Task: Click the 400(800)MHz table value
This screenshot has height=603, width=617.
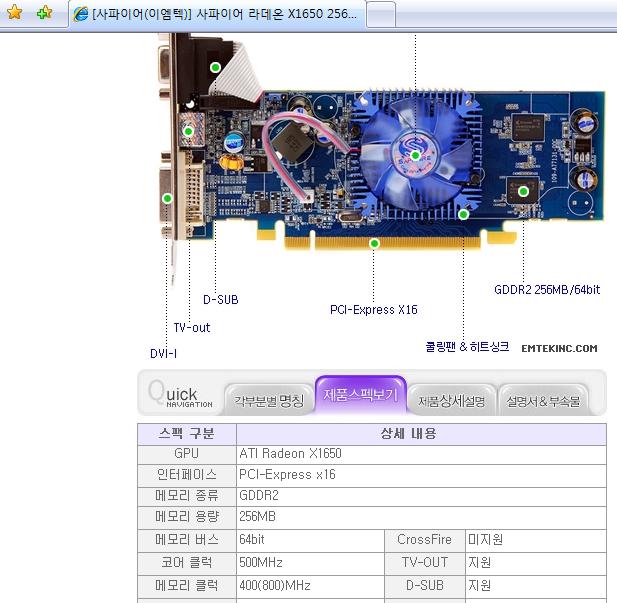Action: [275, 586]
